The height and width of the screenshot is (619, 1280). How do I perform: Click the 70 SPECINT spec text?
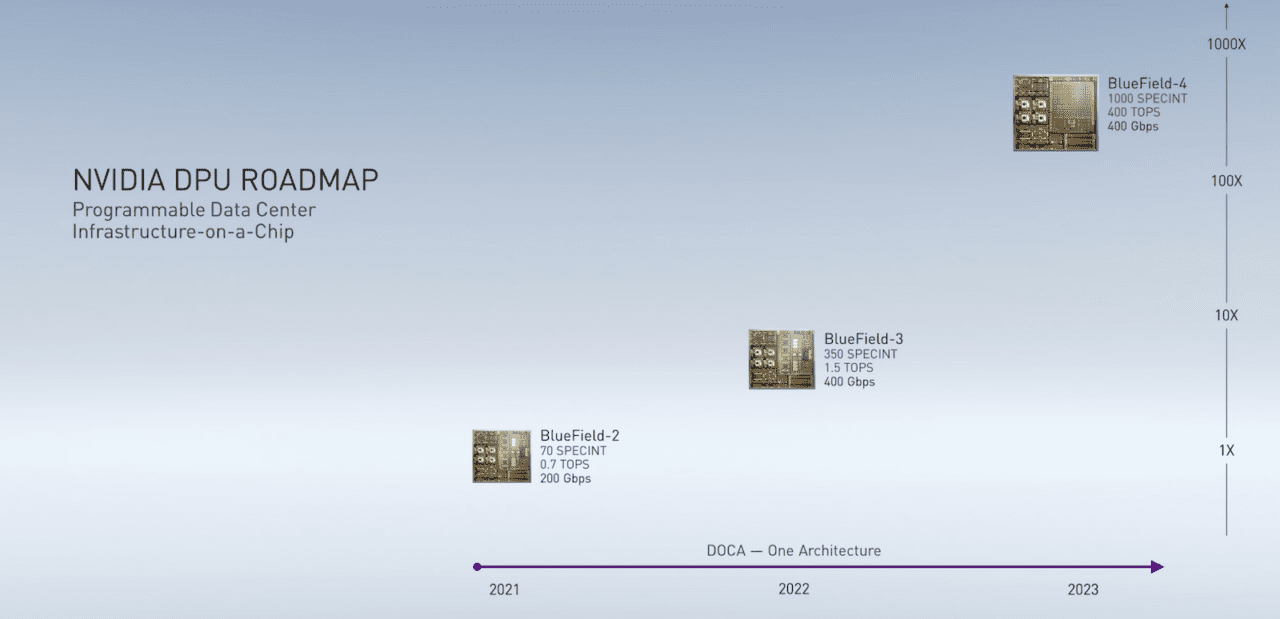(573, 451)
